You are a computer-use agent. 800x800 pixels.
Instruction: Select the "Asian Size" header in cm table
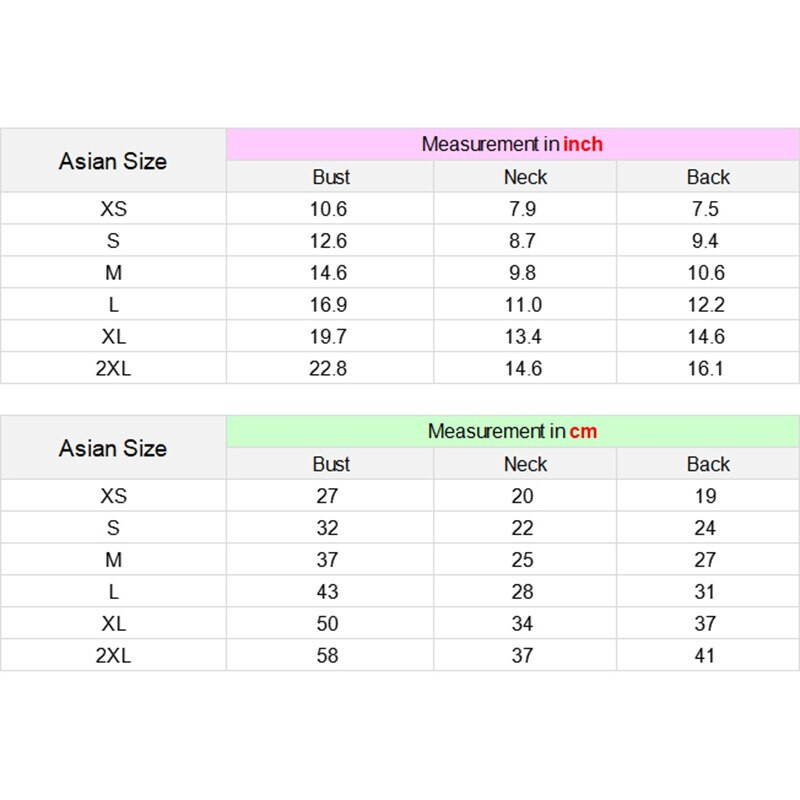coord(113,448)
